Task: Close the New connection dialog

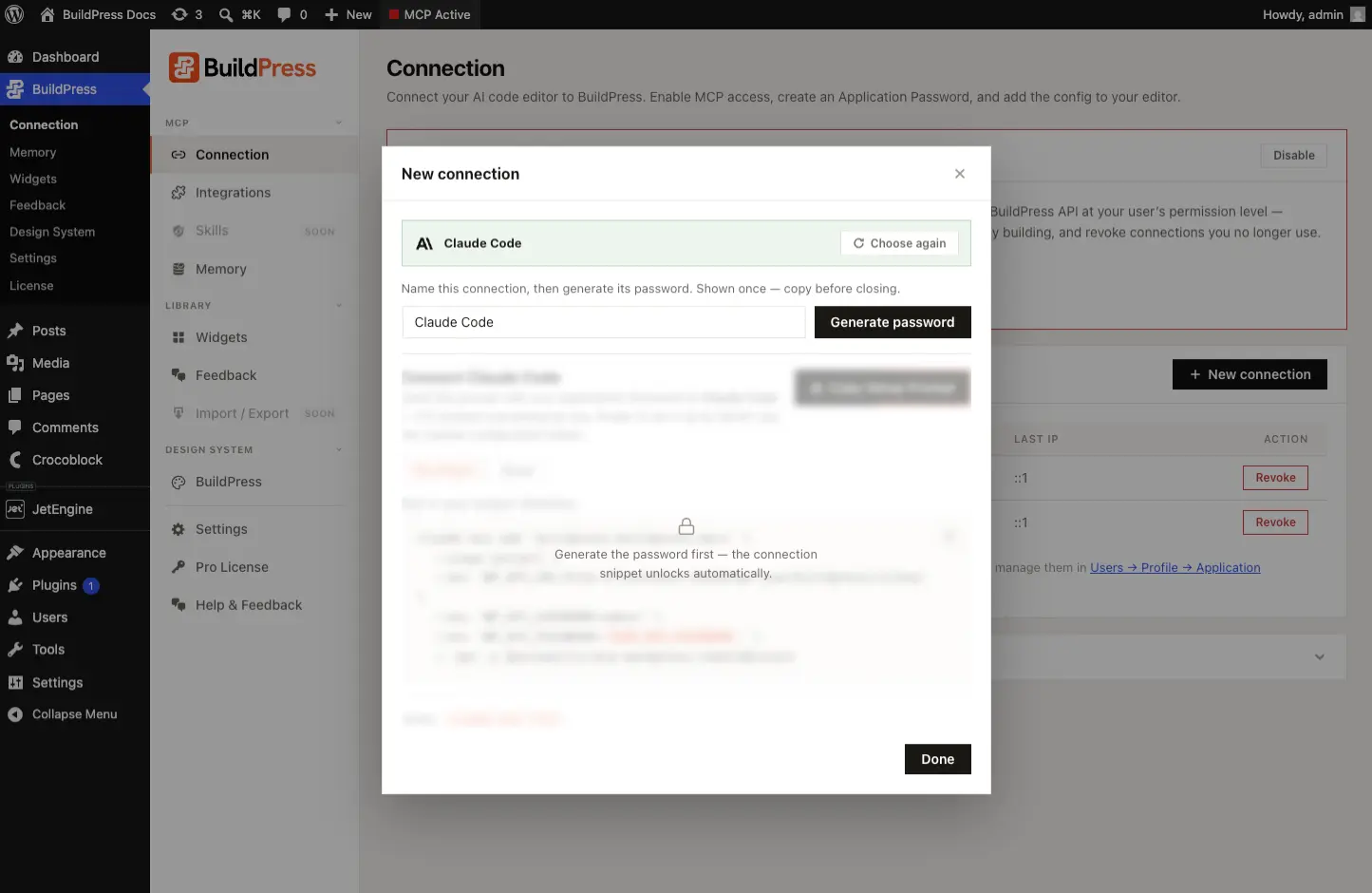Action: pyautogui.click(x=960, y=174)
